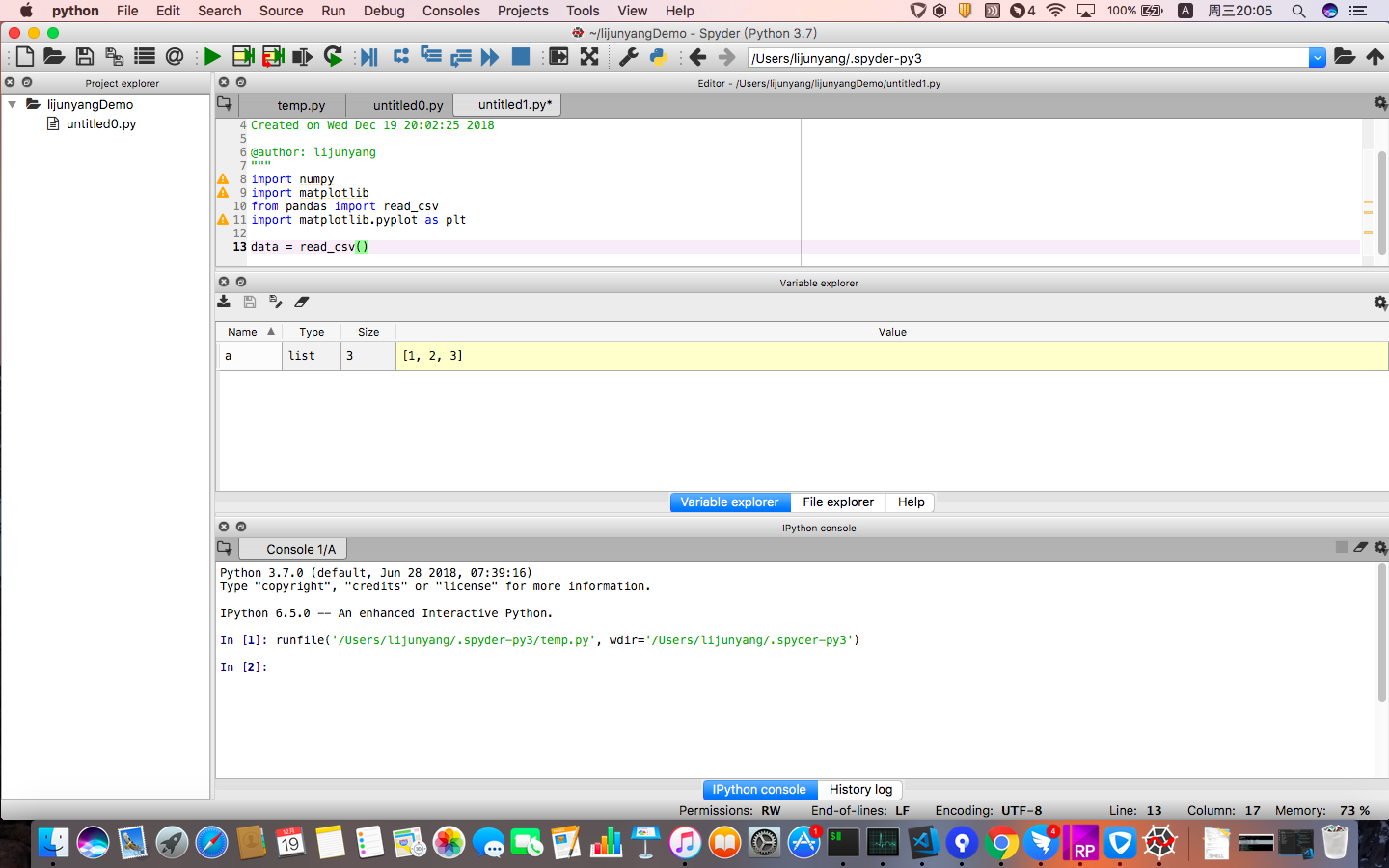Run the file with the green play button
This screenshot has width=1389, height=868.
point(212,57)
